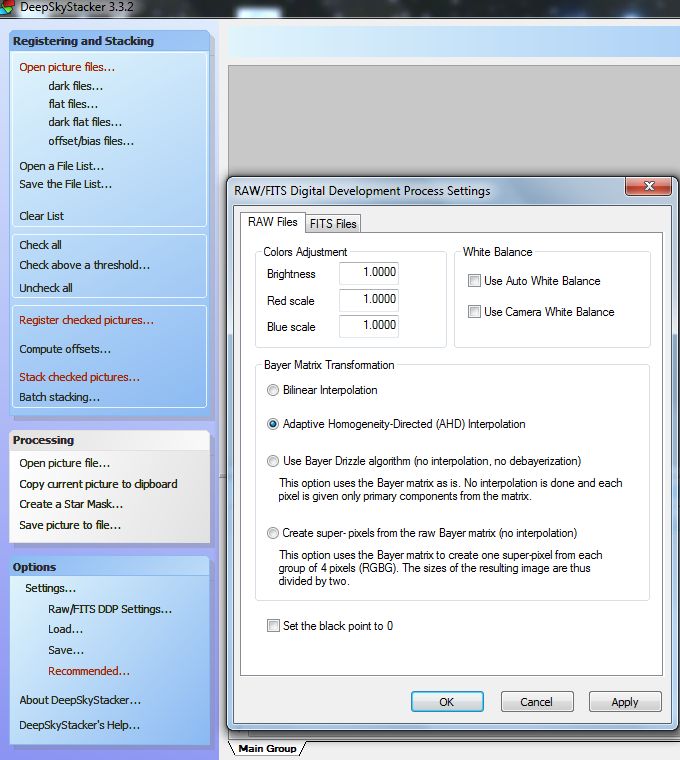Click Save under Options settings
This screenshot has width=680, height=760.
tap(66, 650)
